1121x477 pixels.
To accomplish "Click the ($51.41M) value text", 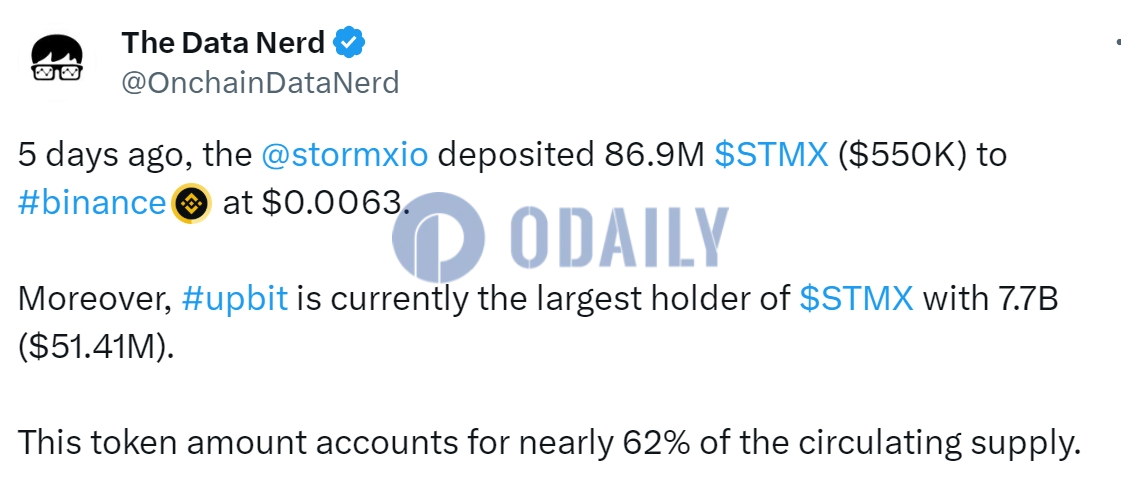I will coord(95,348).
